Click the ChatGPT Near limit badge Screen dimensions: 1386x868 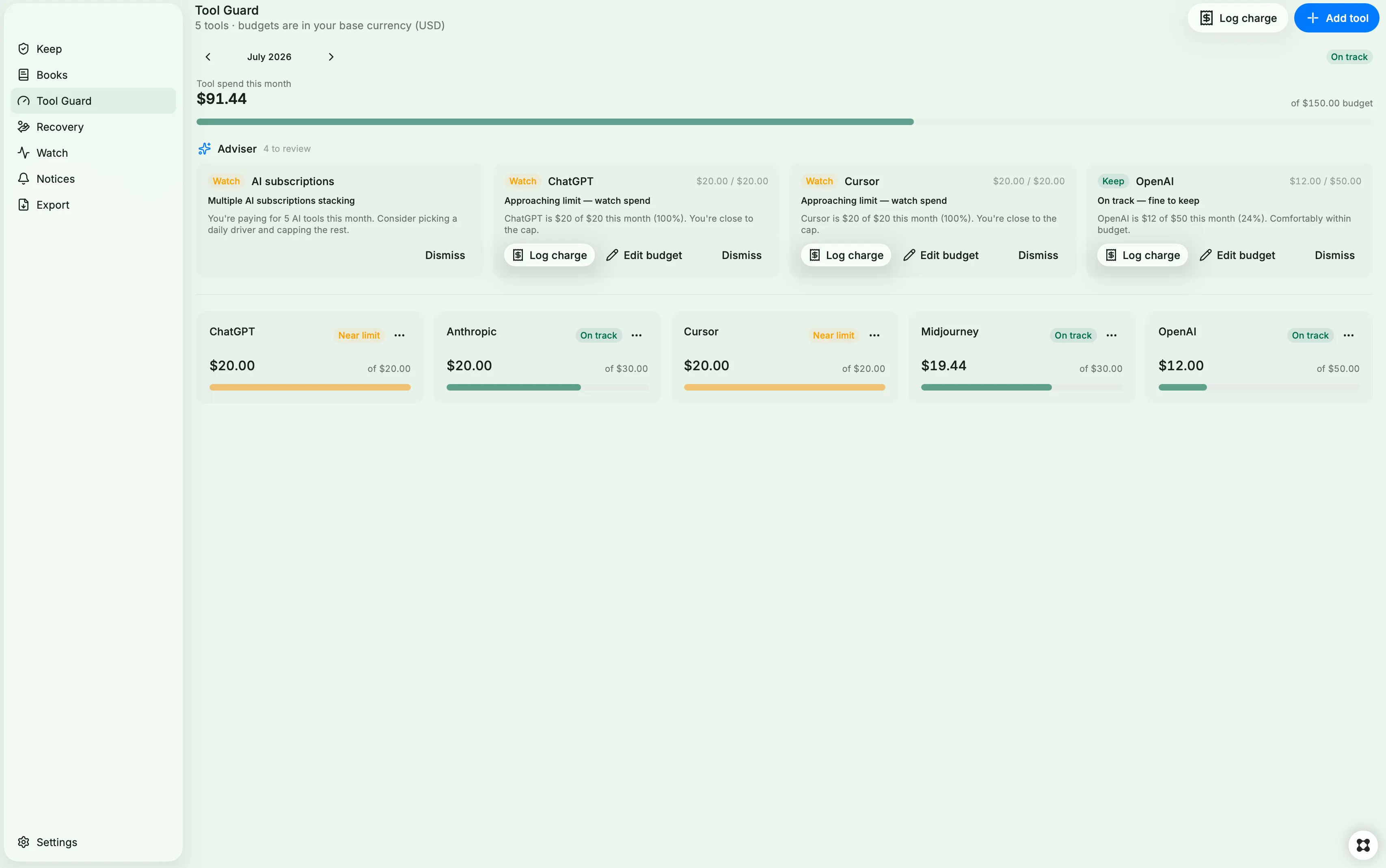click(359, 335)
